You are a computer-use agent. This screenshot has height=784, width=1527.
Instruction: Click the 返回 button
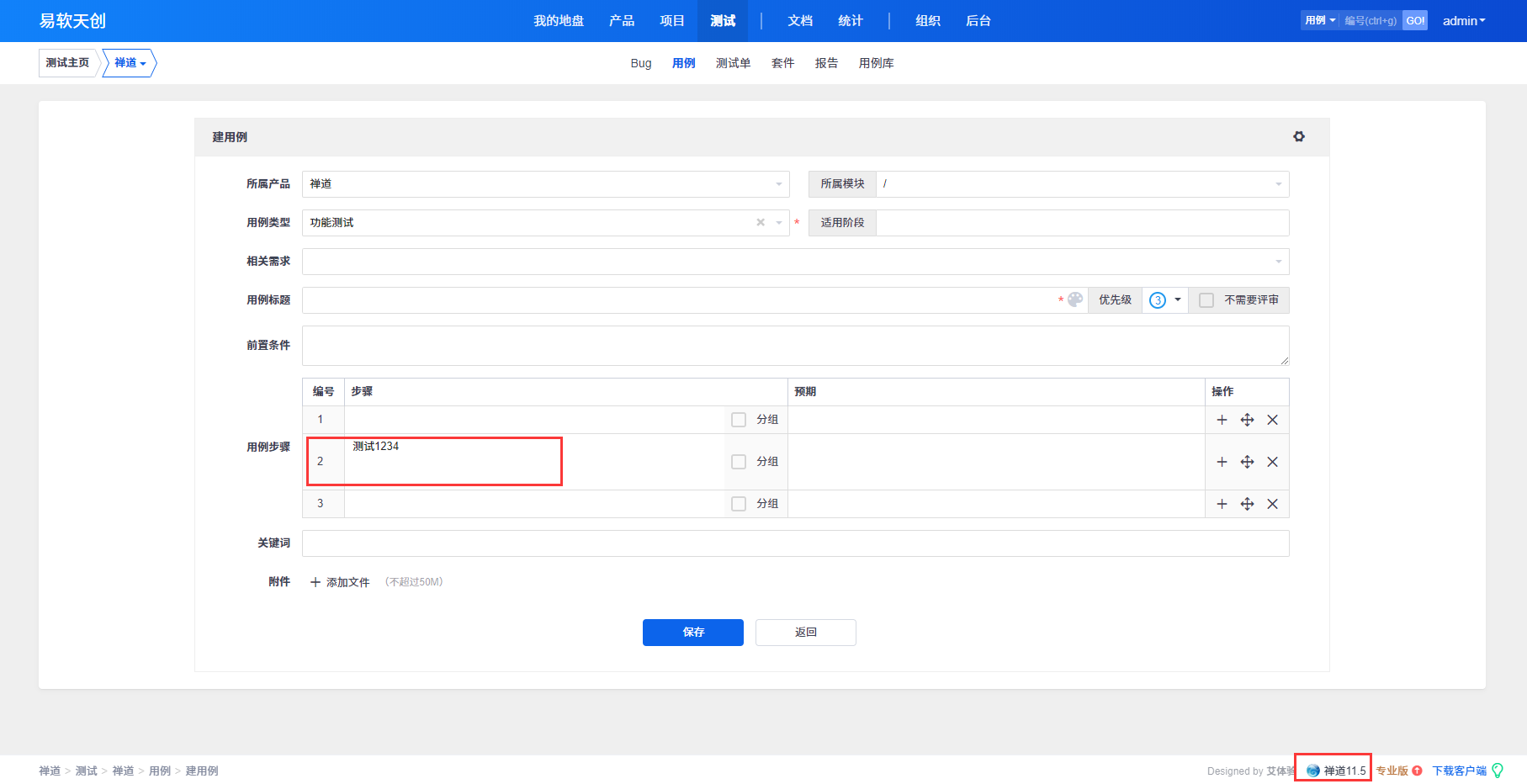pyautogui.click(x=806, y=633)
